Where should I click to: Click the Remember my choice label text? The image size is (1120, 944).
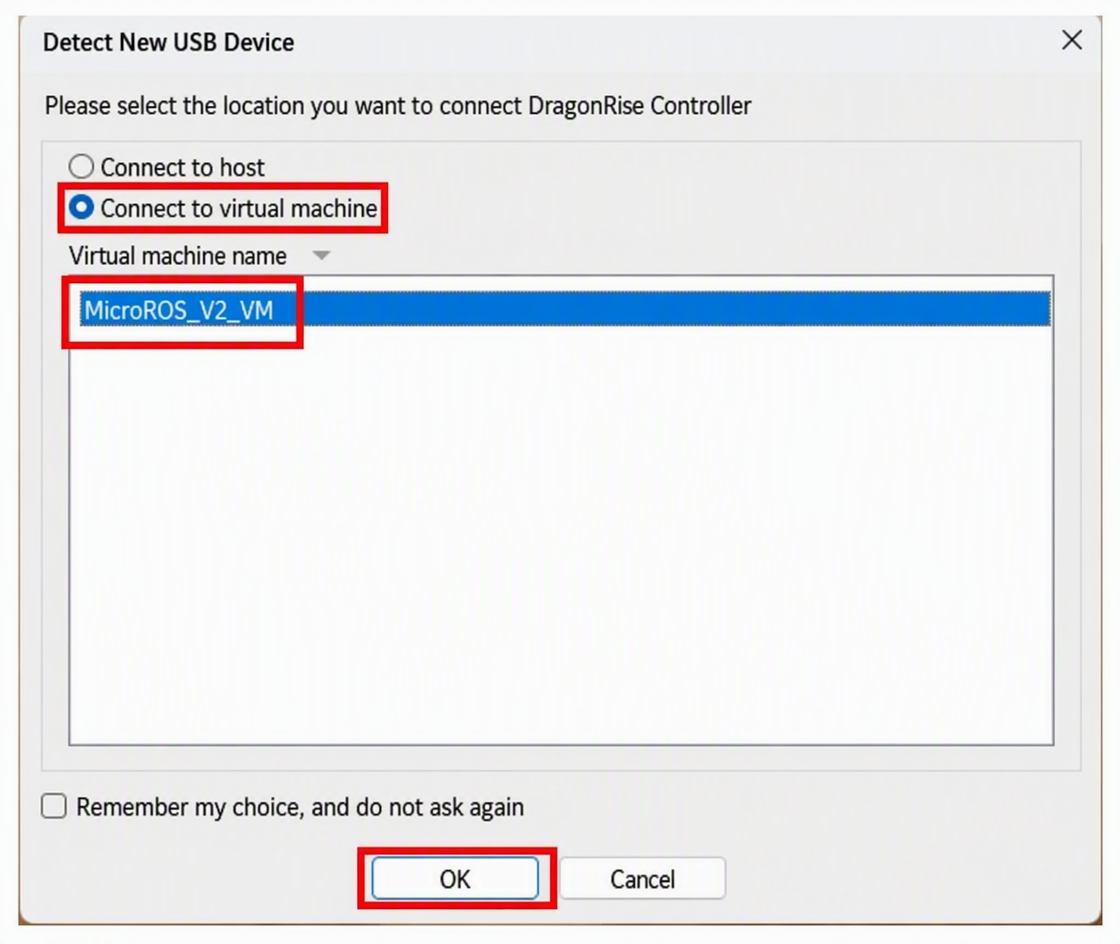tap(300, 807)
